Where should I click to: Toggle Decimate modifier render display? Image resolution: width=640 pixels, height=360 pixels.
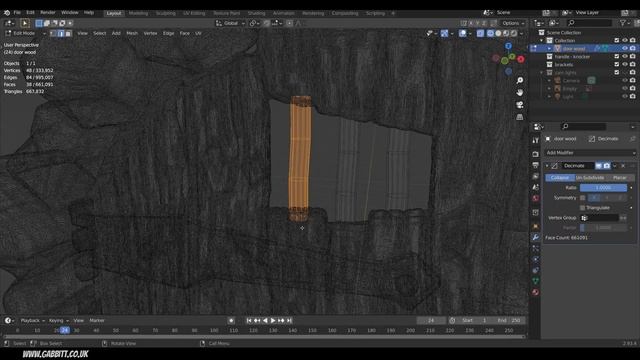607,166
